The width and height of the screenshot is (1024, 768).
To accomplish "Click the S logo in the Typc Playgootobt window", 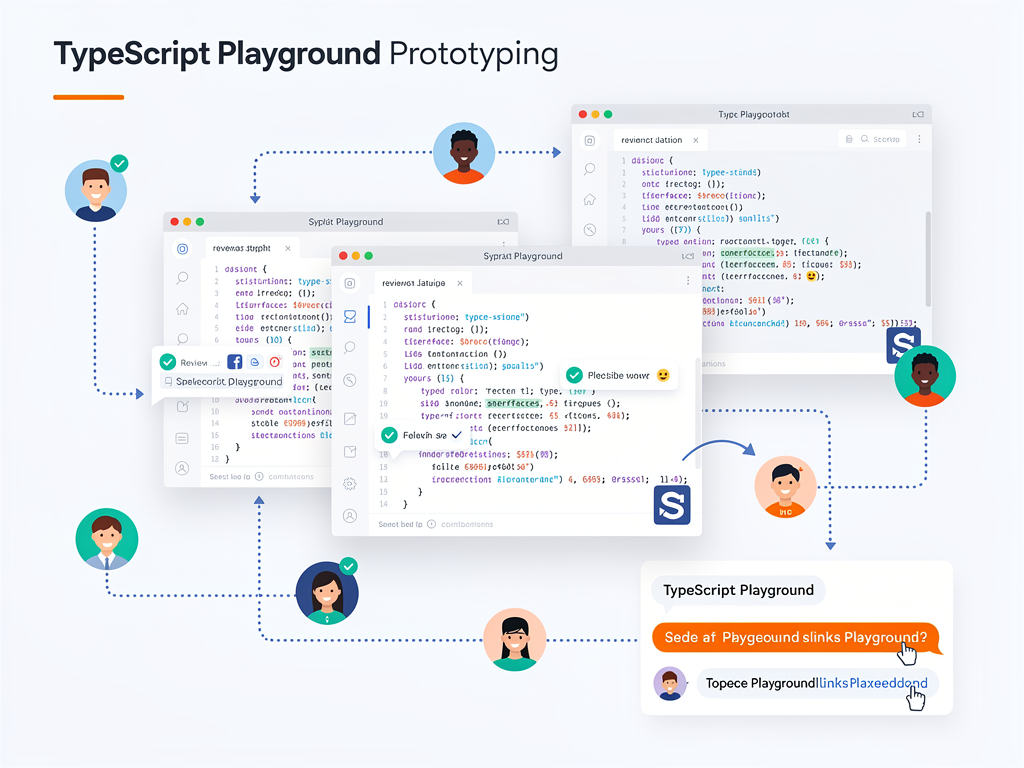I will coord(903,345).
